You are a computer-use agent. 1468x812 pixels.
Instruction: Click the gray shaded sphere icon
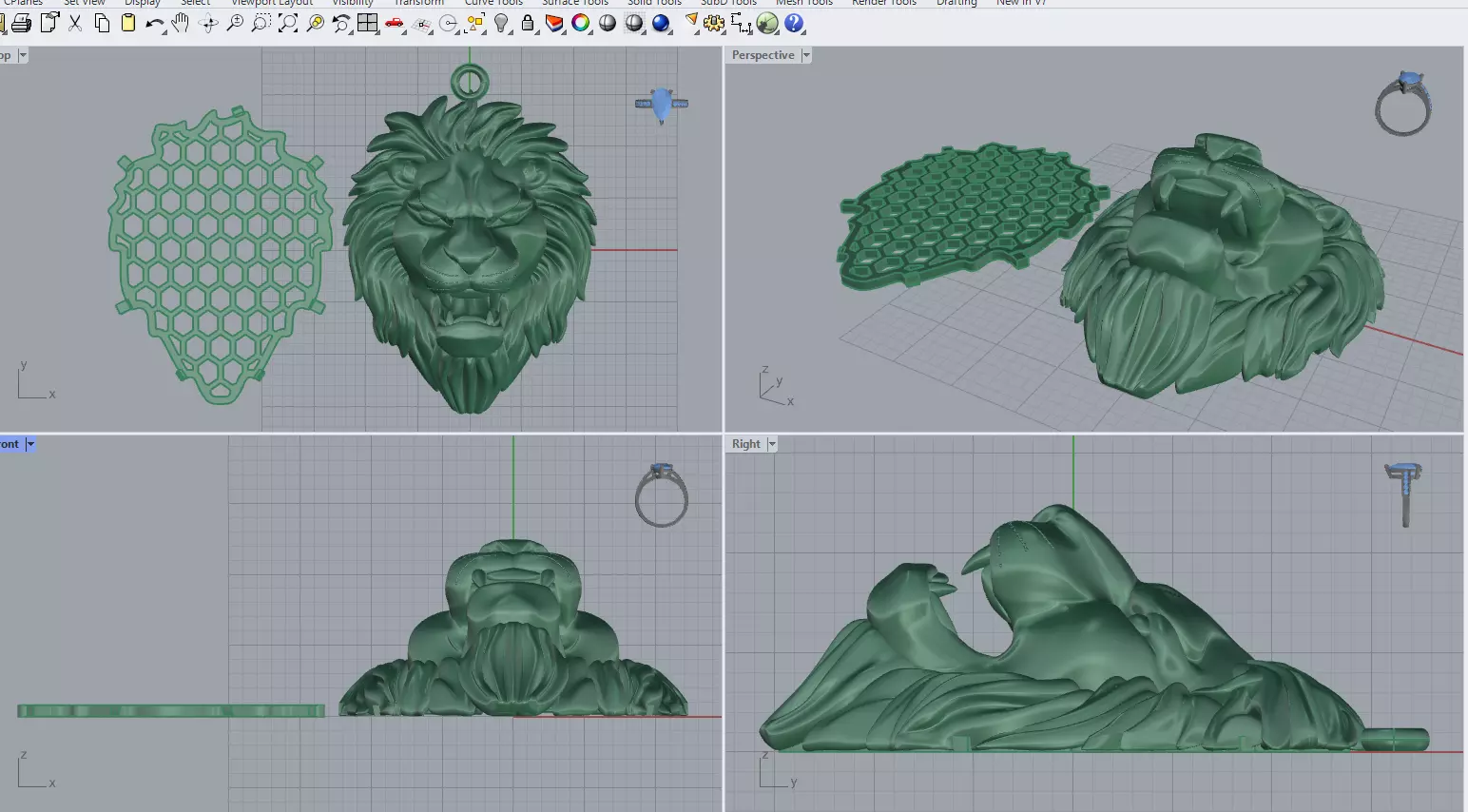(x=608, y=24)
